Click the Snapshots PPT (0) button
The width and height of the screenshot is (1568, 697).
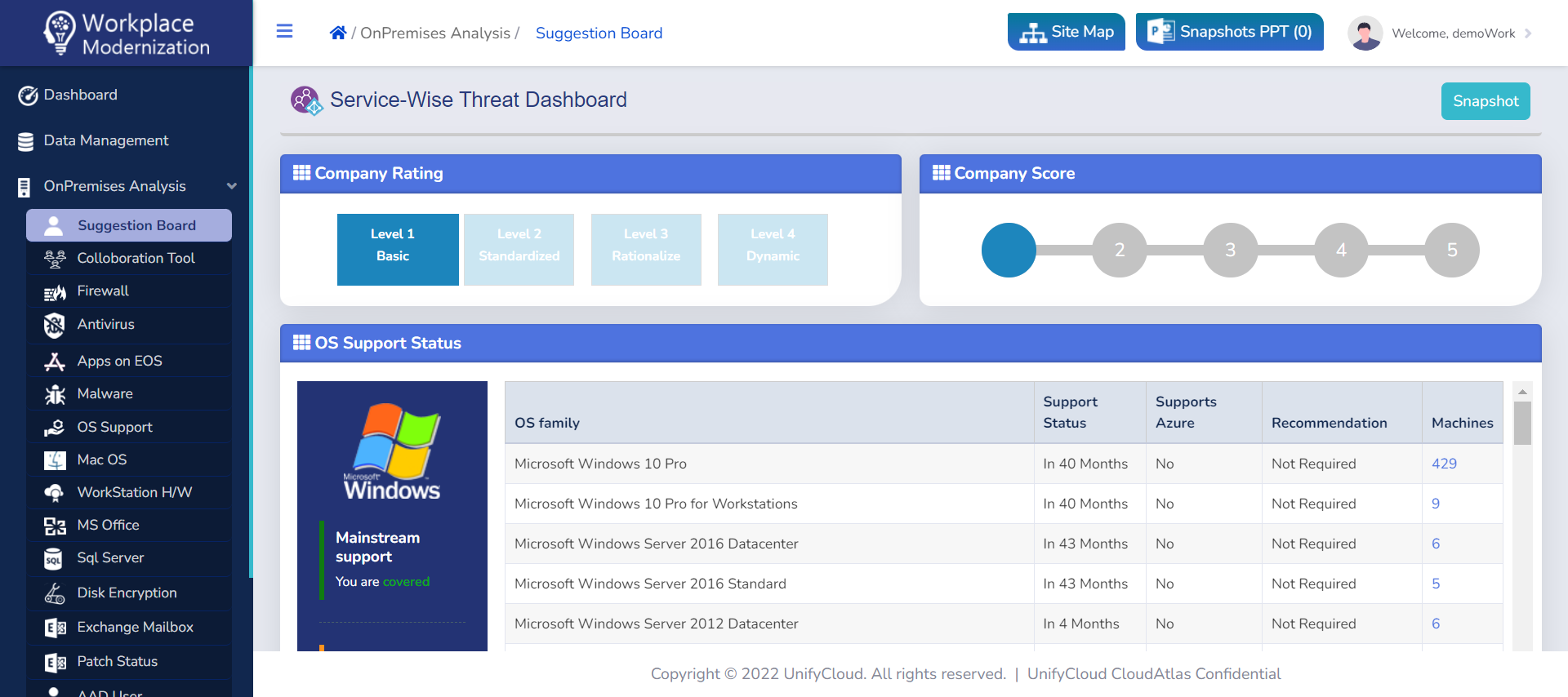(x=1229, y=32)
